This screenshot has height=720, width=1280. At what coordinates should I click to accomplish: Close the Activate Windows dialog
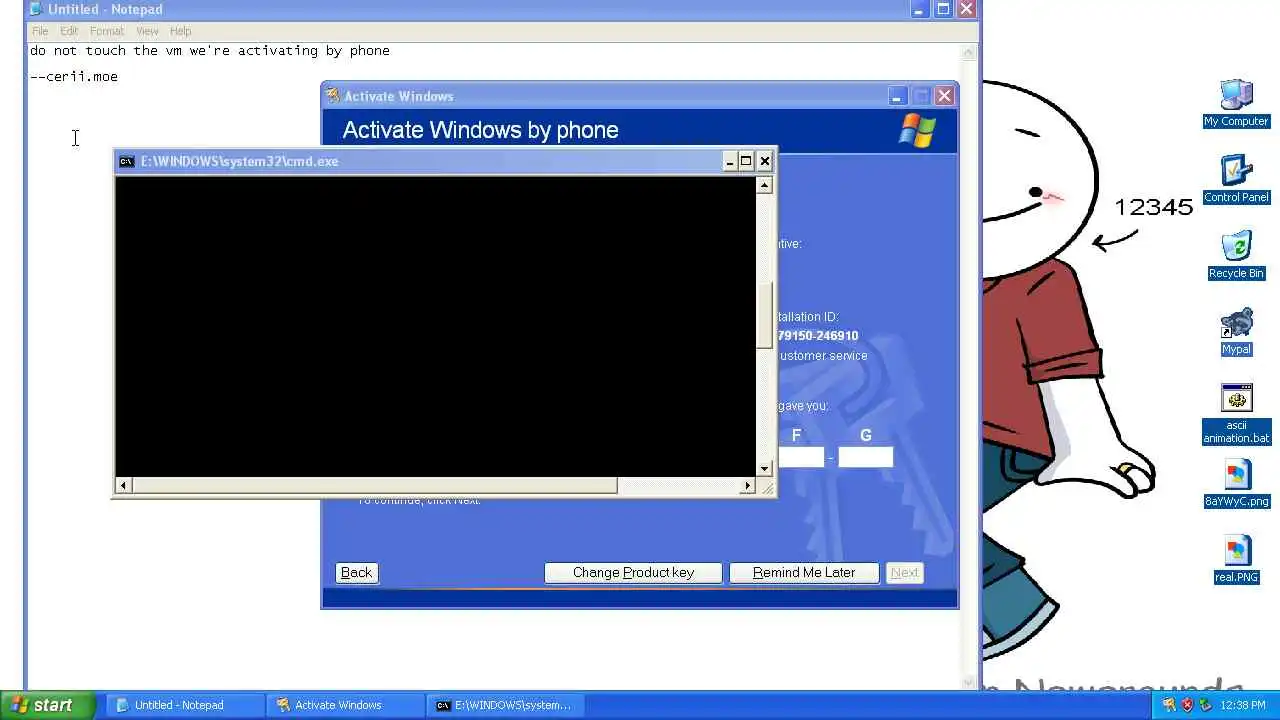tap(944, 96)
